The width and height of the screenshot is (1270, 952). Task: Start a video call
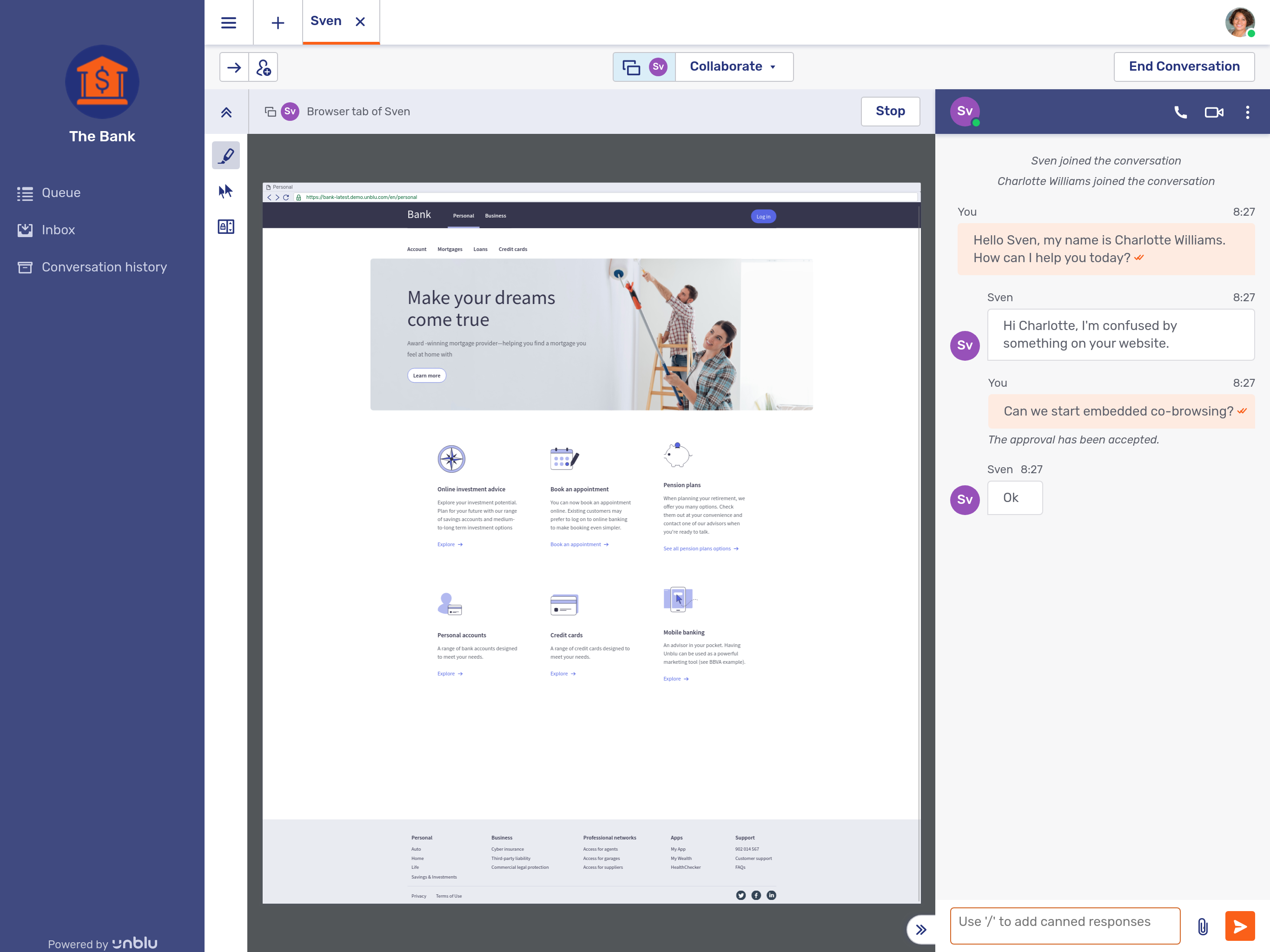tap(1214, 112)
